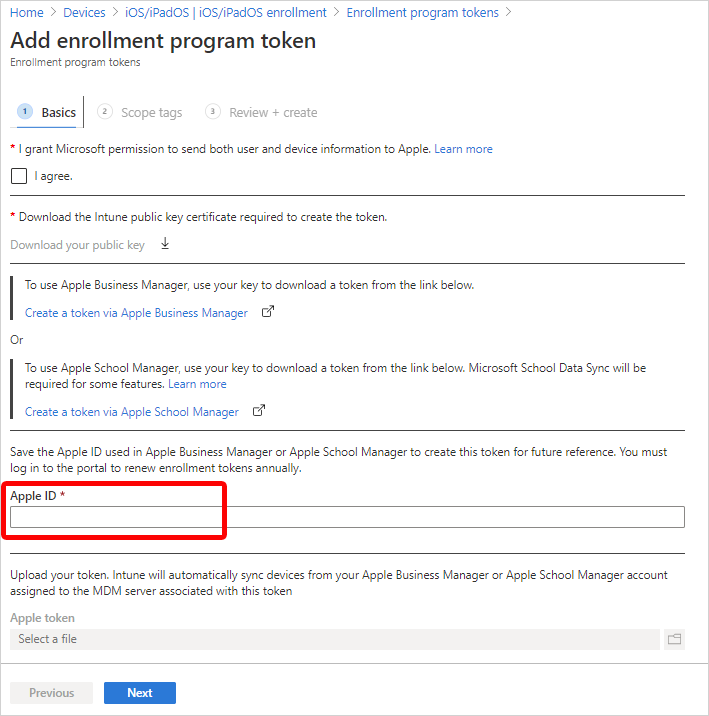709x716 pixels.
Task: Click external link icon beside Apple School Manager
Action: [x=259, y=411]
